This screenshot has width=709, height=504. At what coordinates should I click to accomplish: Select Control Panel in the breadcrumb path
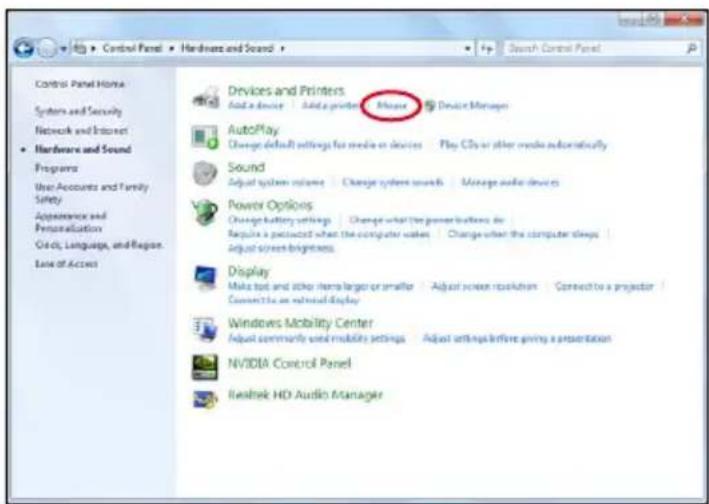coord(132,48)
